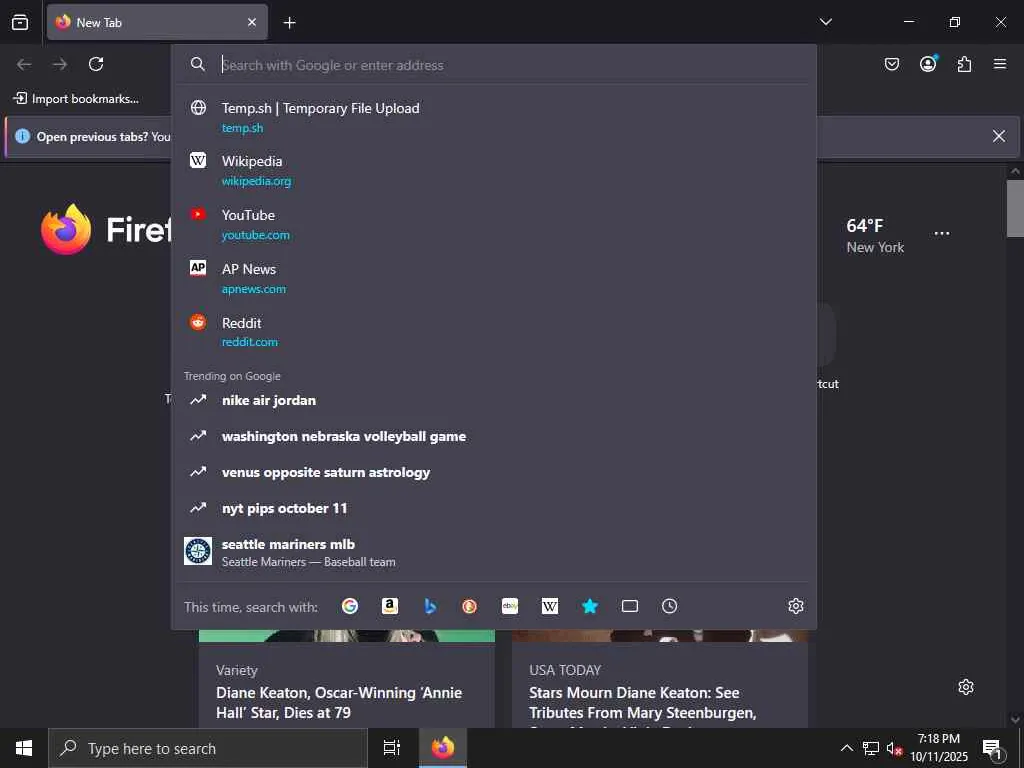
Task: Open the Windows notification center
Action: pyautogui.click(x=993, y=749)
